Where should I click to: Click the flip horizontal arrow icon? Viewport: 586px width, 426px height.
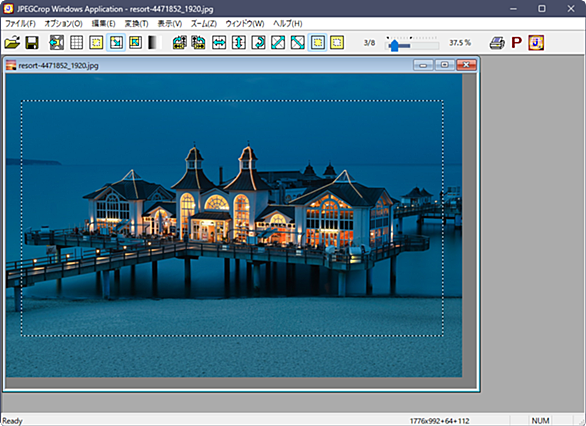[x=219, y=43]
